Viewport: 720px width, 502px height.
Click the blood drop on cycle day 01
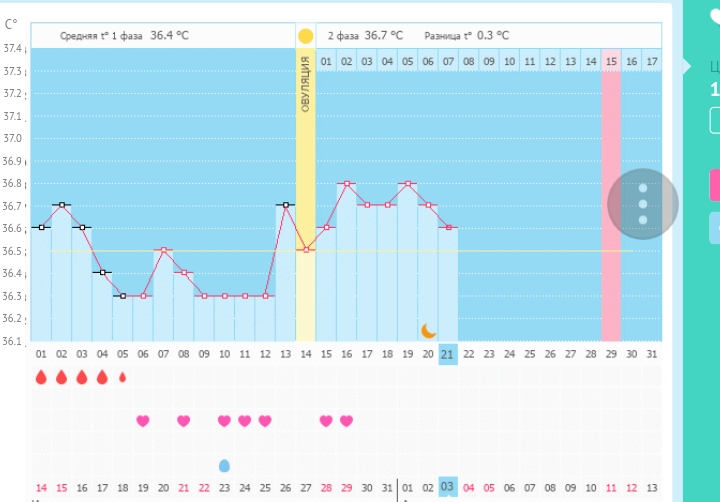pos(41,377)
